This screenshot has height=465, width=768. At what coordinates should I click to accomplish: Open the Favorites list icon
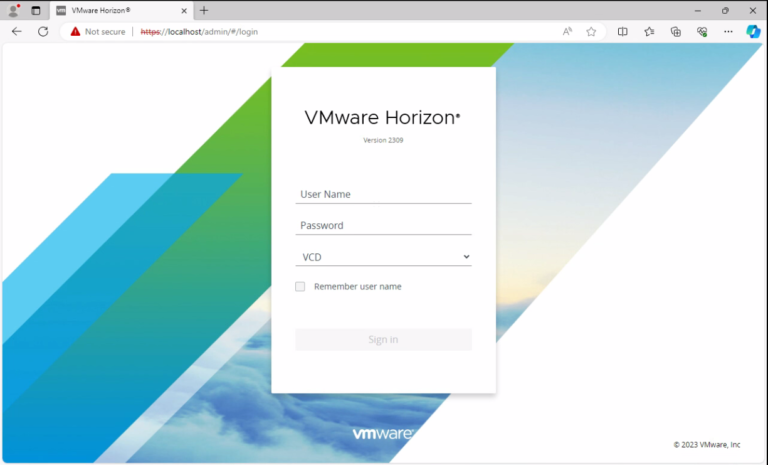(x=649, y=31)
